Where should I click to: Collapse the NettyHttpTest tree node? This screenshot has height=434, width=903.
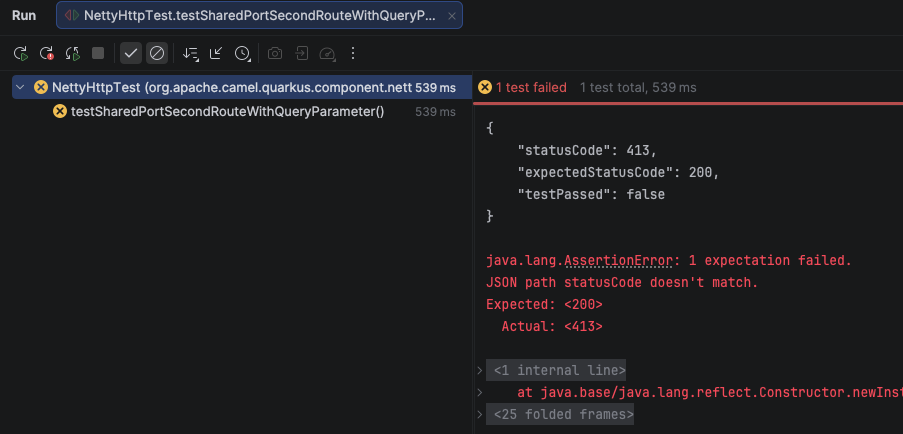[x=20, y=88]
